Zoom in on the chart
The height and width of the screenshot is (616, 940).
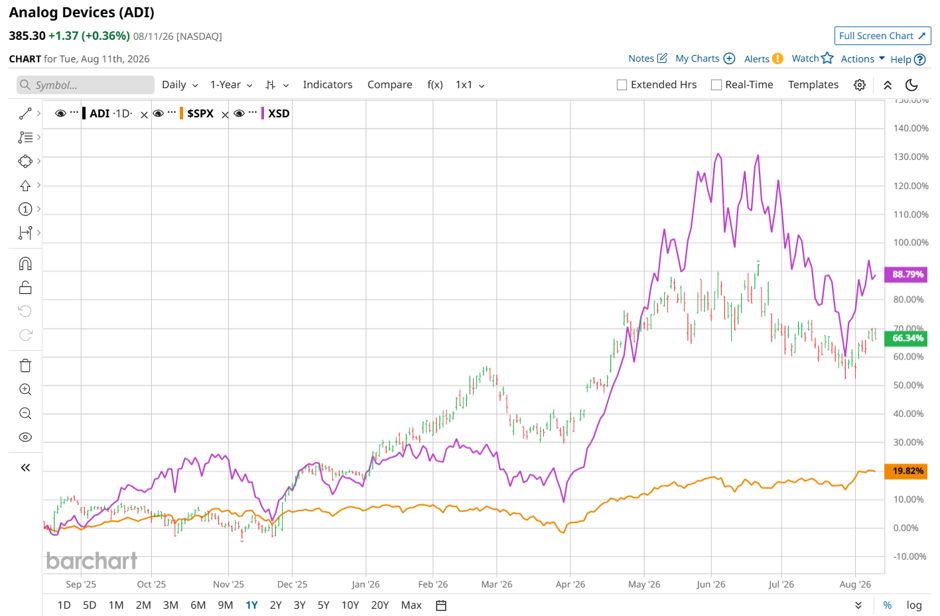coord(25,389)
